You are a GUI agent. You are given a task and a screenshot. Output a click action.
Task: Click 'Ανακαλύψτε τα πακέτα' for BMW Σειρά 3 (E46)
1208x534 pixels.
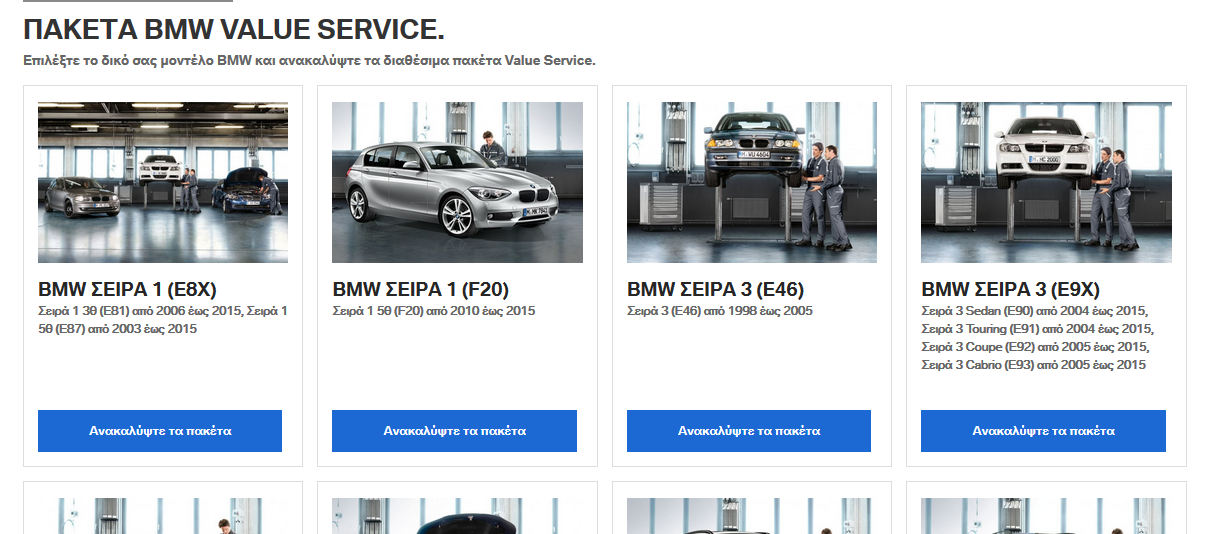(x=749, y=431)
